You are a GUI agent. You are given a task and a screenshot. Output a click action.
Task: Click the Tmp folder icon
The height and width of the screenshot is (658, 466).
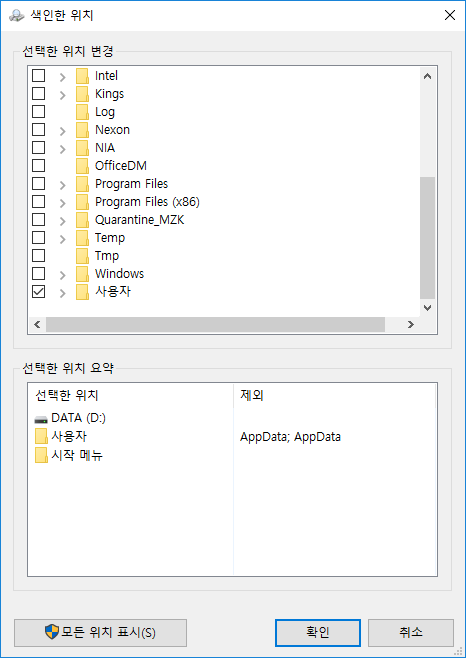82,256
